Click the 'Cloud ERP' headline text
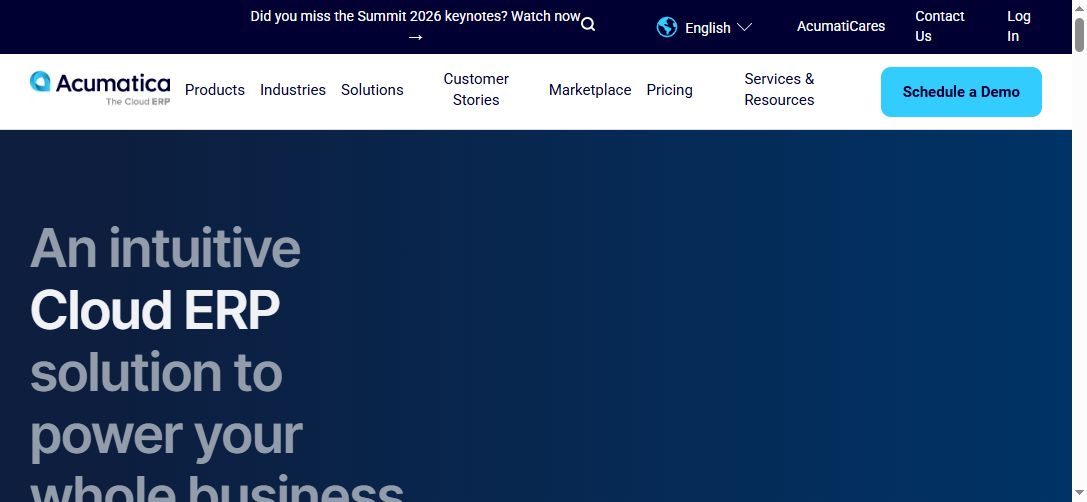Image resolution: width=1087 pixels, height=502 pixels. (x=155, y=309)
